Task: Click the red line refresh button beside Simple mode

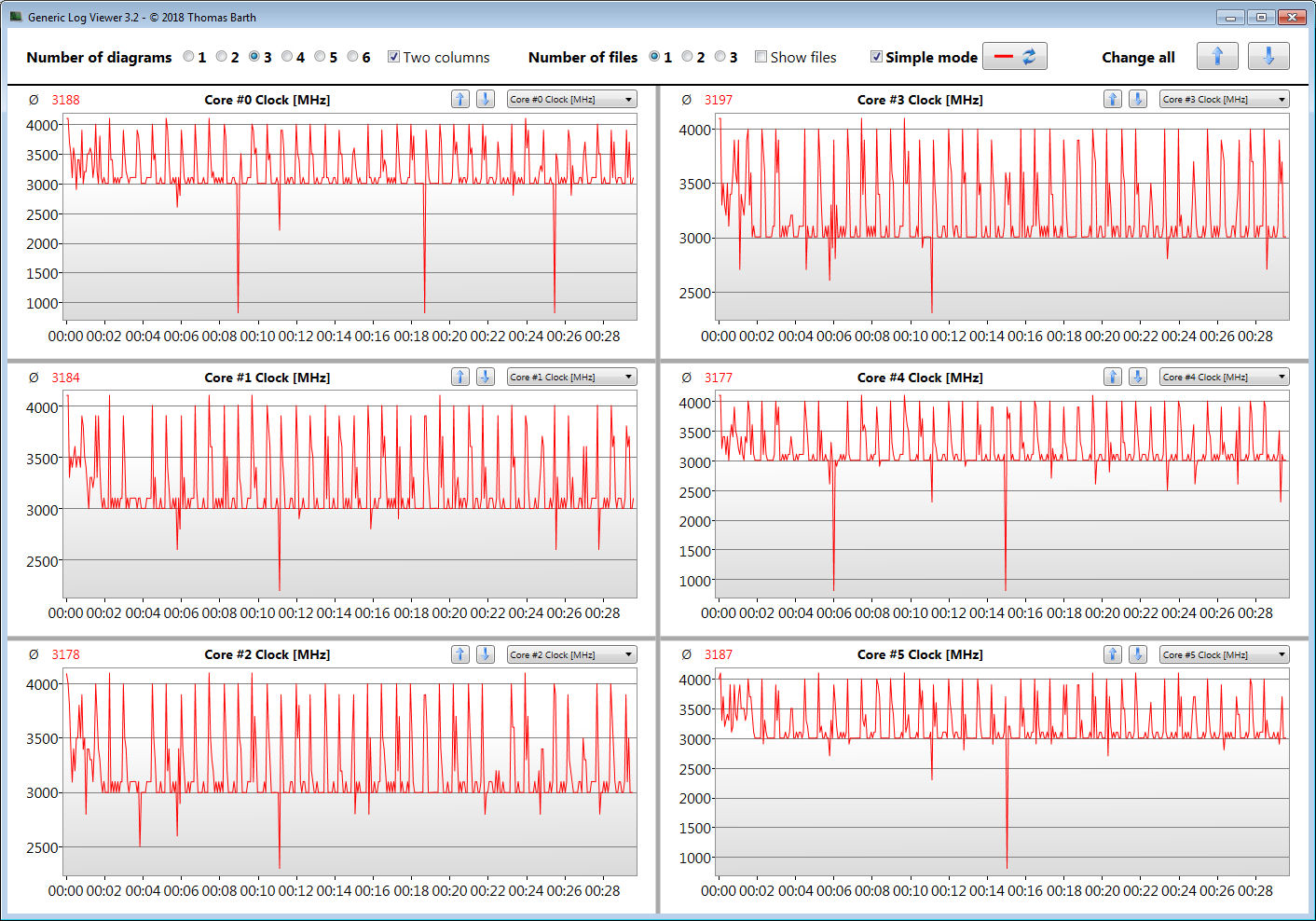Action: (x=1015, y=56)
